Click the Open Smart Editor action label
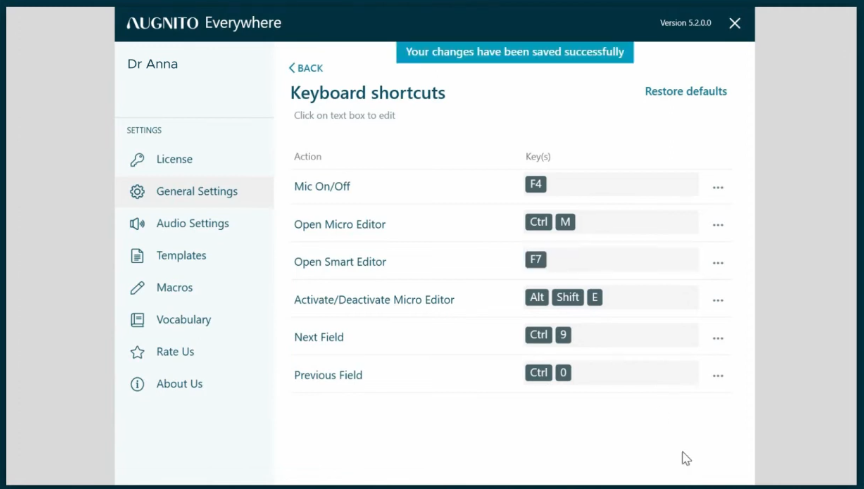The height and width of the screenshot is (489, 864). [x=340, y=262]
